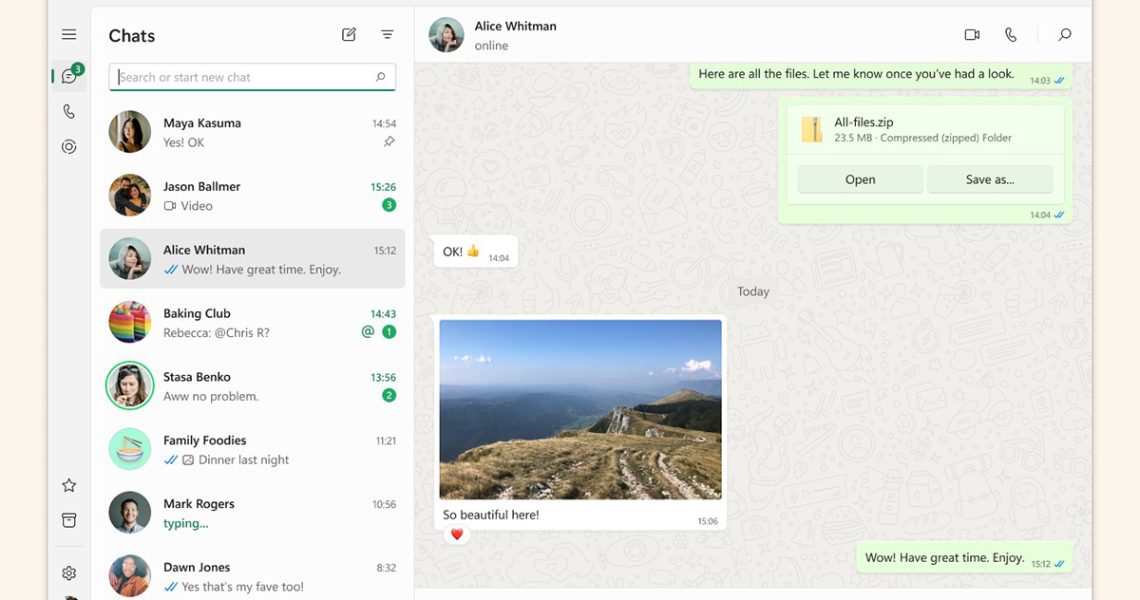Focus the Search or start new chat field
The width and height of the screenshot is (1140, 600).
(x=252, y=77)
